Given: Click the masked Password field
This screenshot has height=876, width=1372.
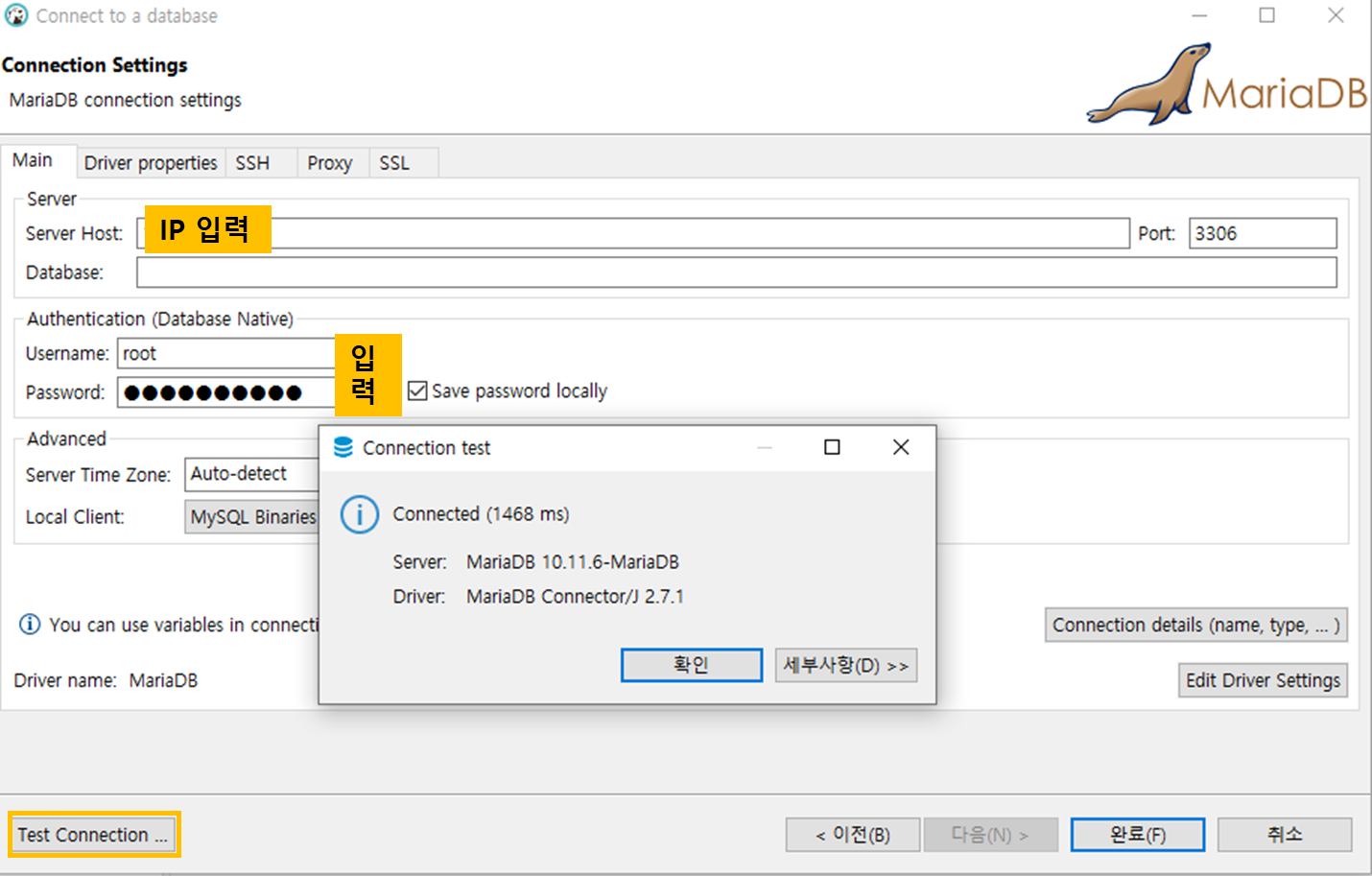Looking at the screenshot, I should coord(226,392).
